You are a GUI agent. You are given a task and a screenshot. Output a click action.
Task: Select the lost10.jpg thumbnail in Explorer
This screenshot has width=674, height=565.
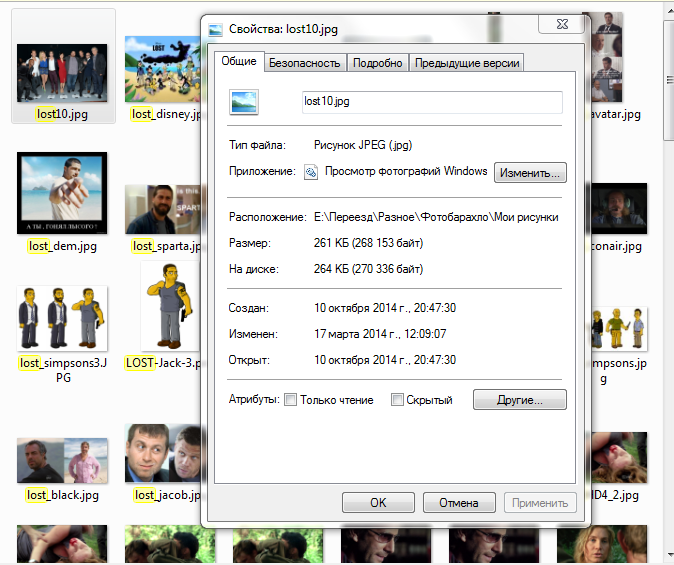click(62, 73)
